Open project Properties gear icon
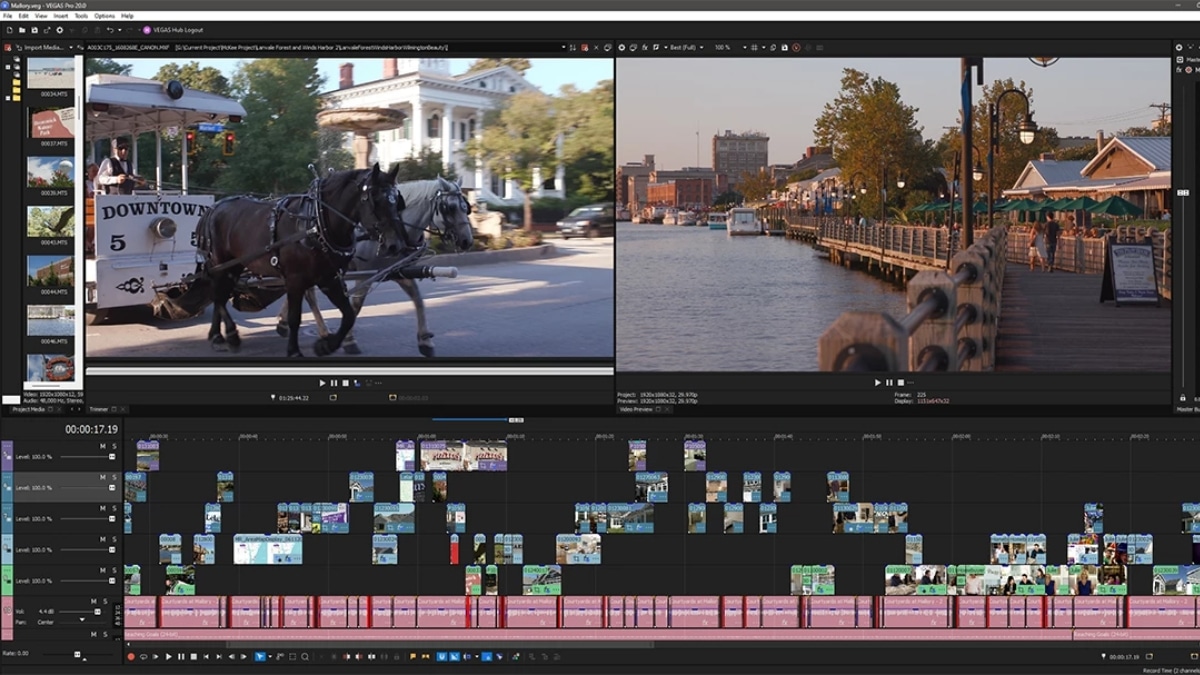The height and width of the screenshot is (675, 1200). click(x=59, y=30)
